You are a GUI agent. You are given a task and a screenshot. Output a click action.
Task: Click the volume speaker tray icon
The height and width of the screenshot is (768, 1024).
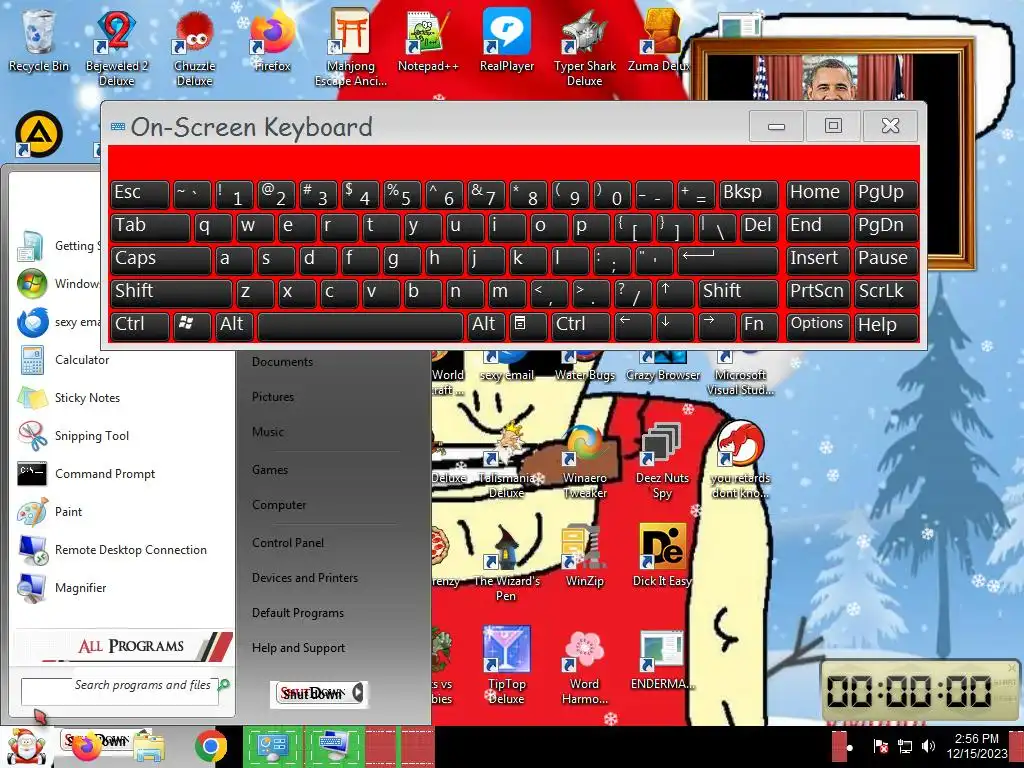928,746
